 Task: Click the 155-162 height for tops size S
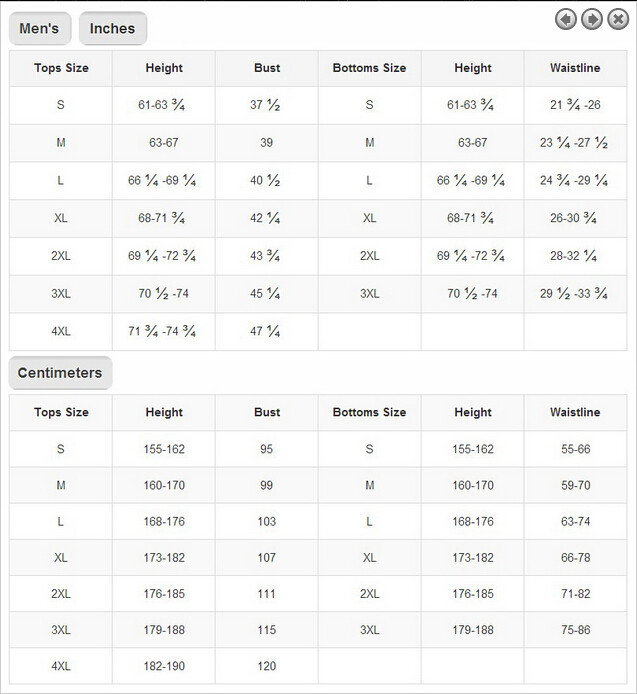(164, 450)
